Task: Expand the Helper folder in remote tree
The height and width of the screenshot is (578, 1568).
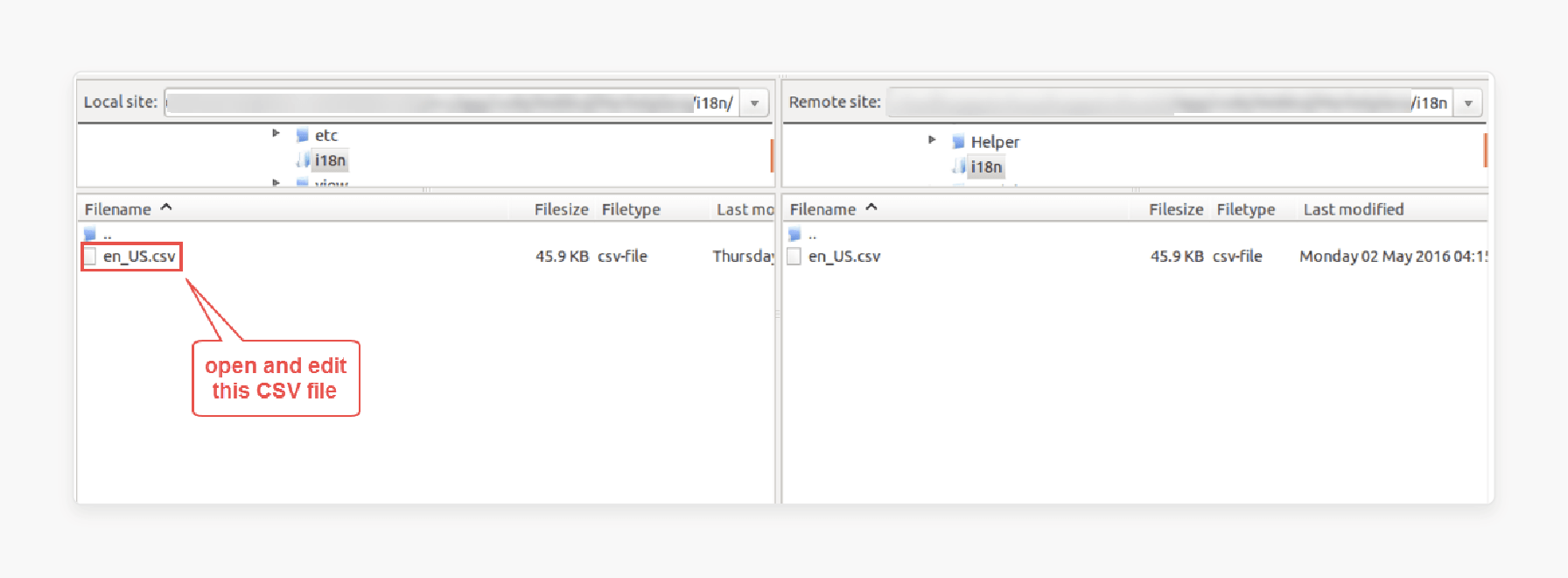Action: [932, 139]
